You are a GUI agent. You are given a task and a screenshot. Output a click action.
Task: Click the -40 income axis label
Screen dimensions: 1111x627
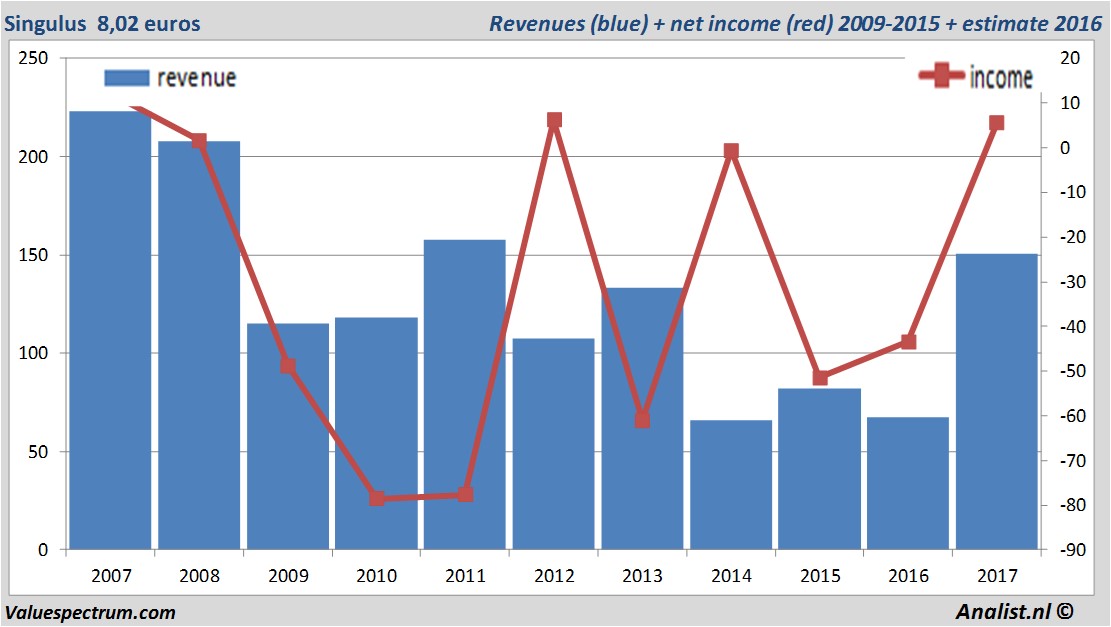pos(1073,327)
